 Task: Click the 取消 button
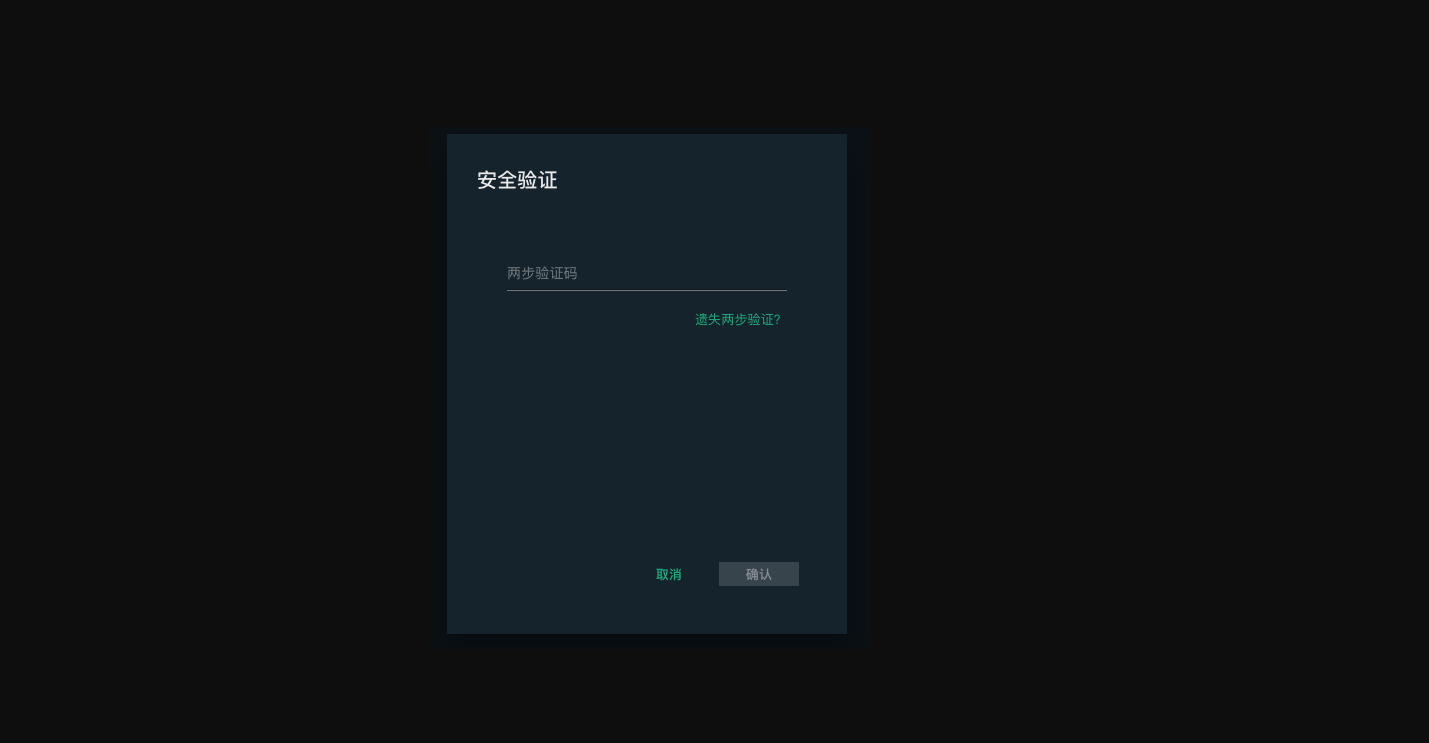coord(668,574)
